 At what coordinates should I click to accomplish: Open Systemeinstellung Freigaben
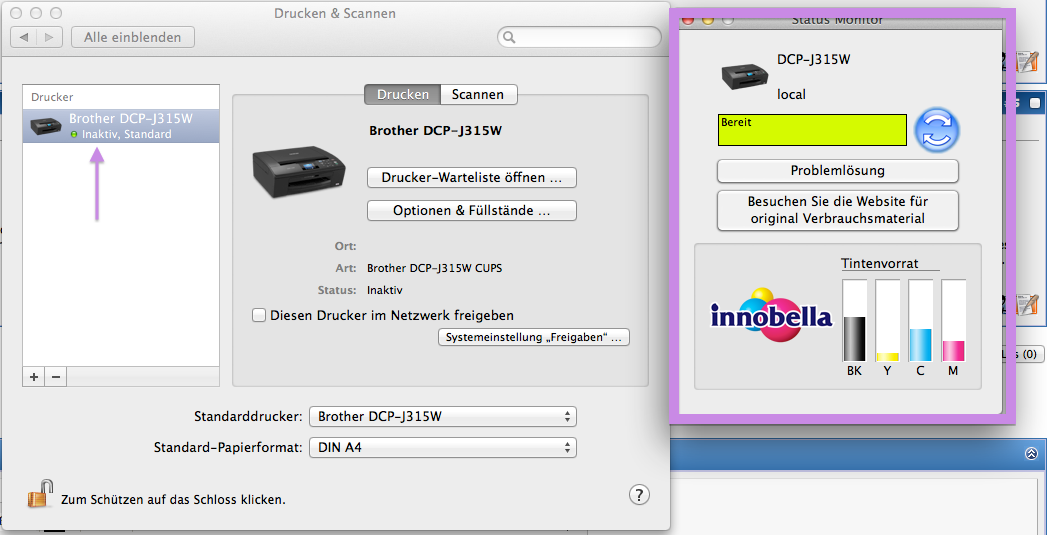coord(534,337)
